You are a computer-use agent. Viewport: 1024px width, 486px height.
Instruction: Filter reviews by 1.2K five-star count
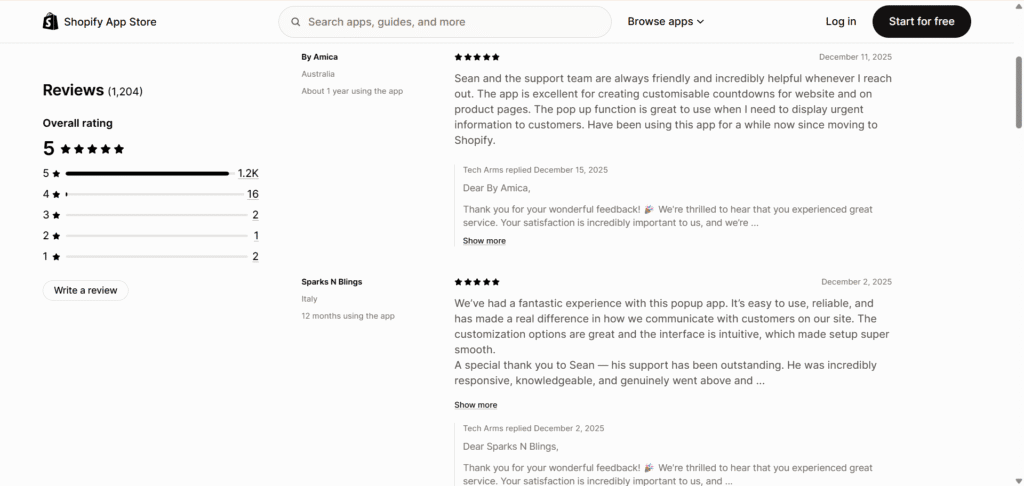(x=248, y=173)
